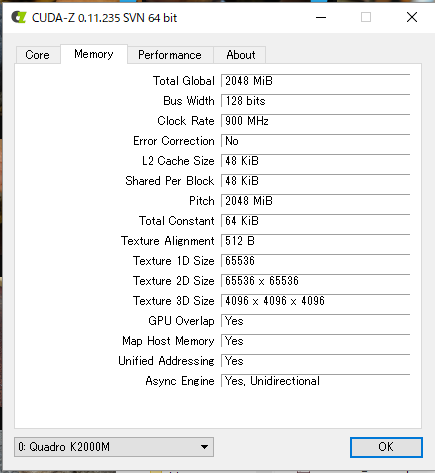Click the Pitch label
The height and width of the screenshot is (473, 435).
coord(202,201)
